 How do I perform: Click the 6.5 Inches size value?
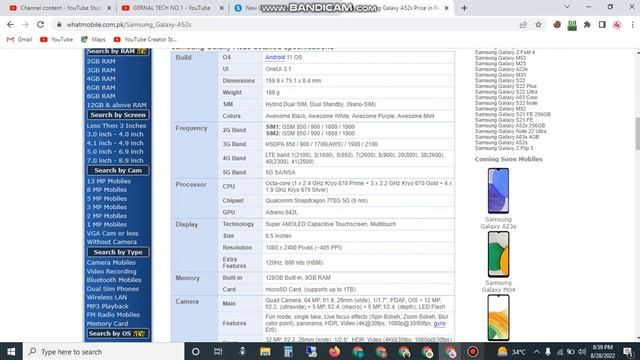(278, 236)
